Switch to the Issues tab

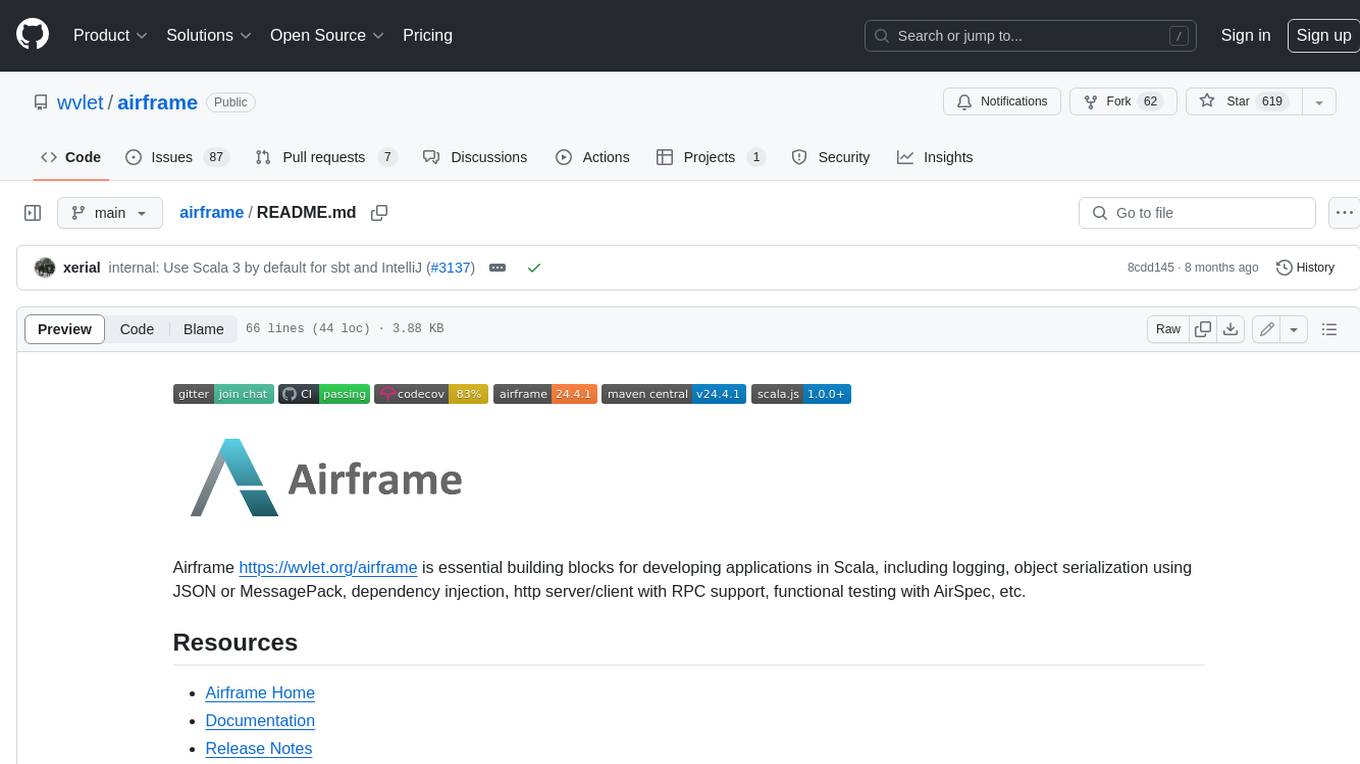(x=176, y=157)
